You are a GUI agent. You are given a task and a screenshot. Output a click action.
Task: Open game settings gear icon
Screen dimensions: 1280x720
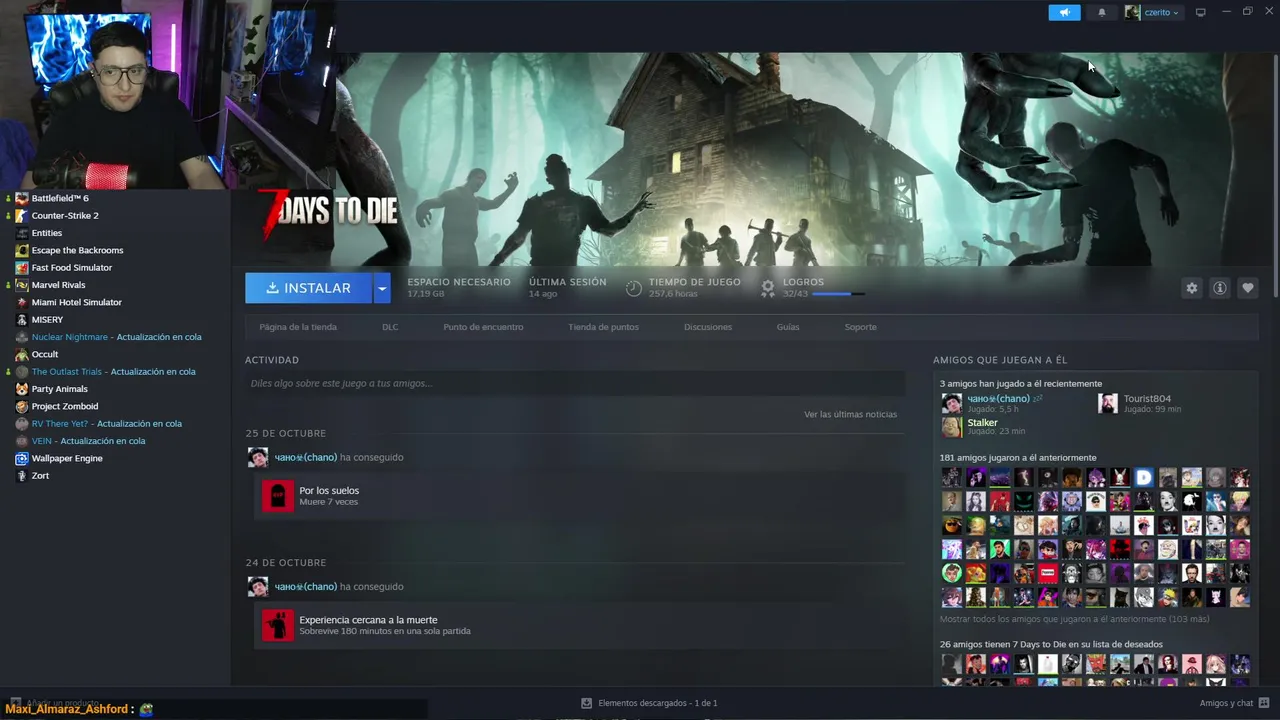[1191, 288]
